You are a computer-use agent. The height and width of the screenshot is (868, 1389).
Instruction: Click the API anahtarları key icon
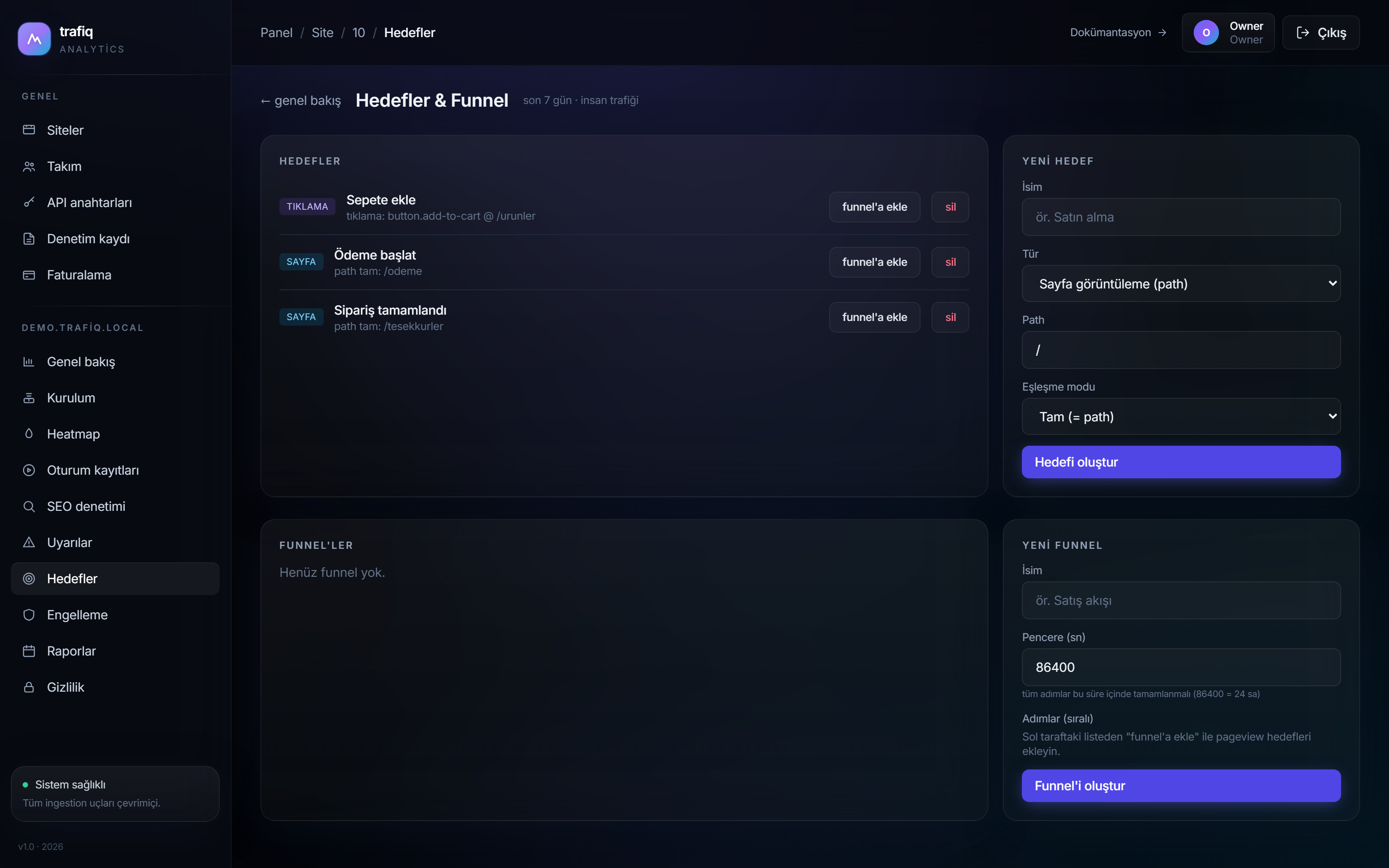(x=28, y=203)
